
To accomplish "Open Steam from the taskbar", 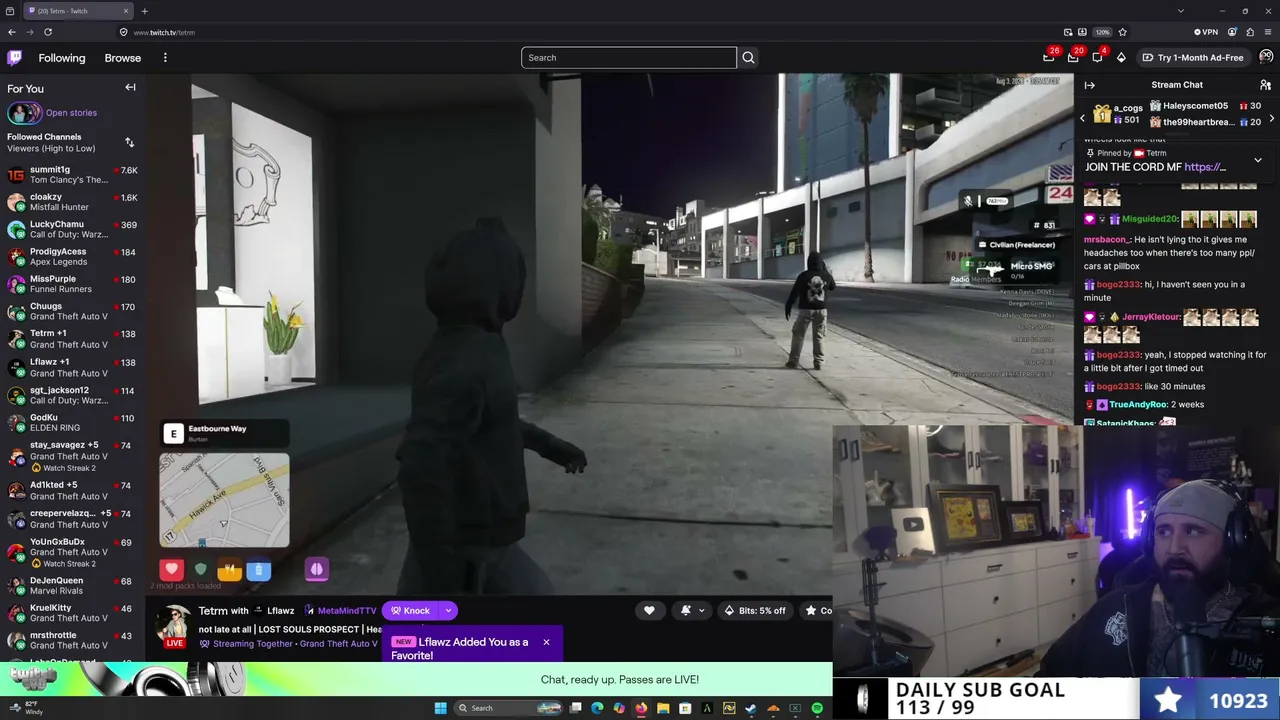I will pyautogui.click(x=751, y=708).
